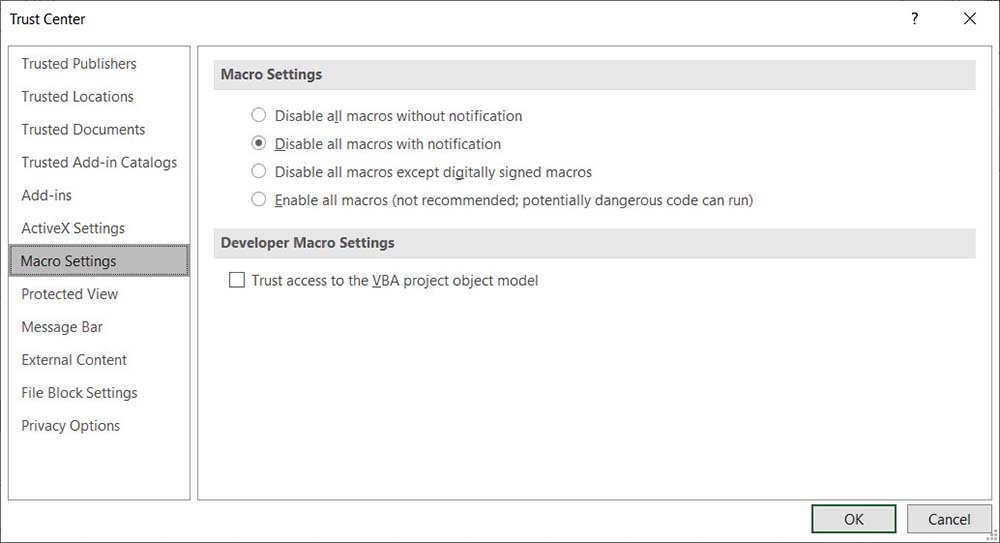Switch to File Block Settings
Viewport: 1000px width, 543px height.
(79, 393)
